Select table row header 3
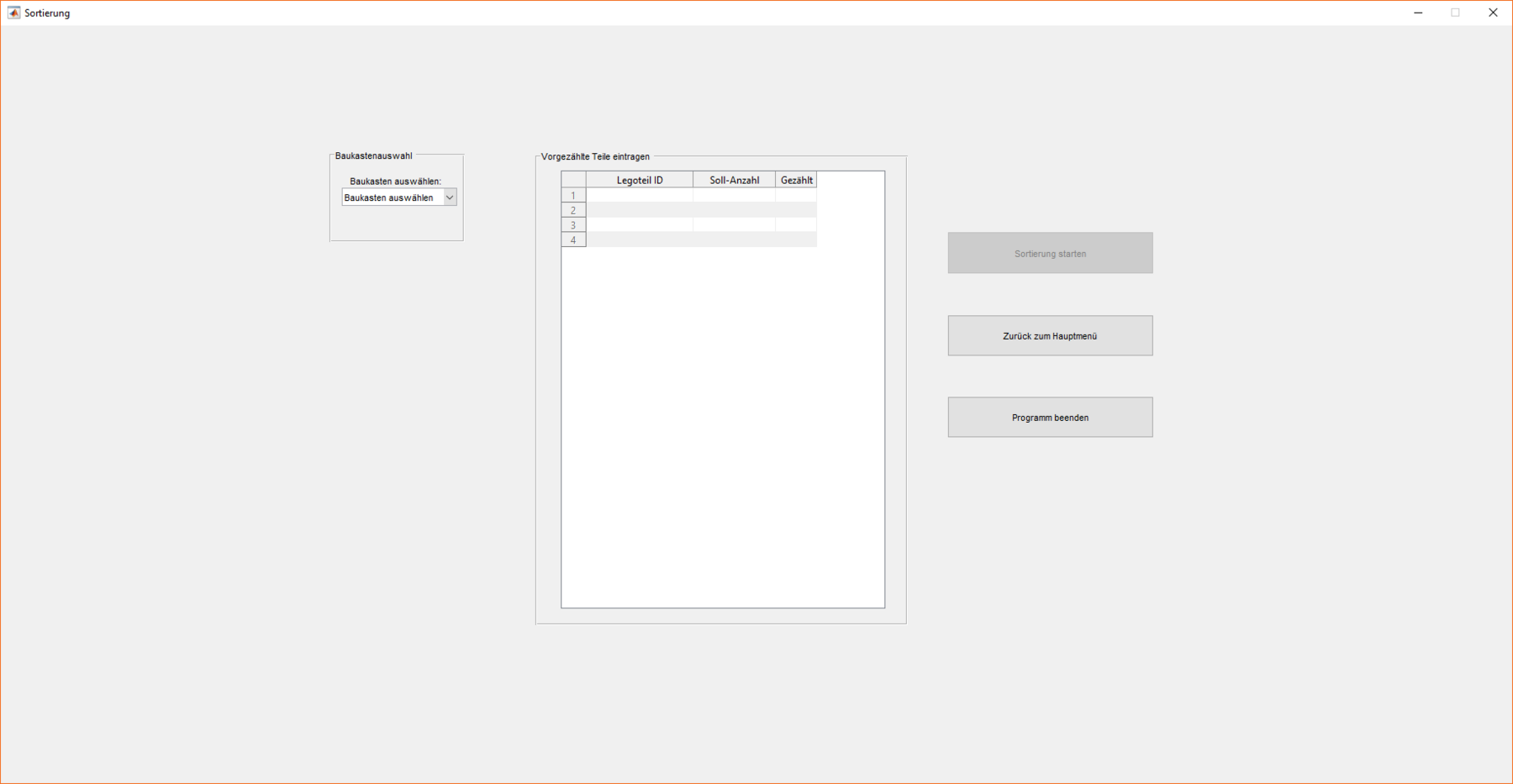This screenshot has width=1513, height=784. [573, 225]
